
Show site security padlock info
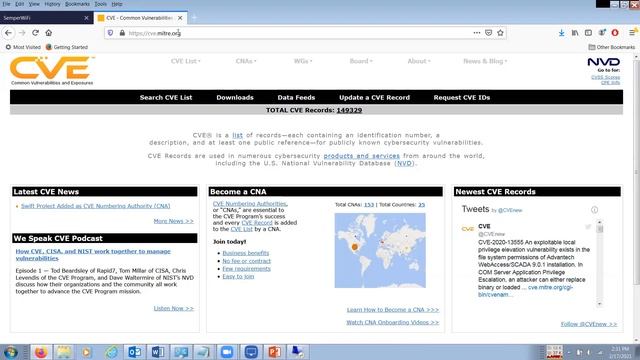122,33
